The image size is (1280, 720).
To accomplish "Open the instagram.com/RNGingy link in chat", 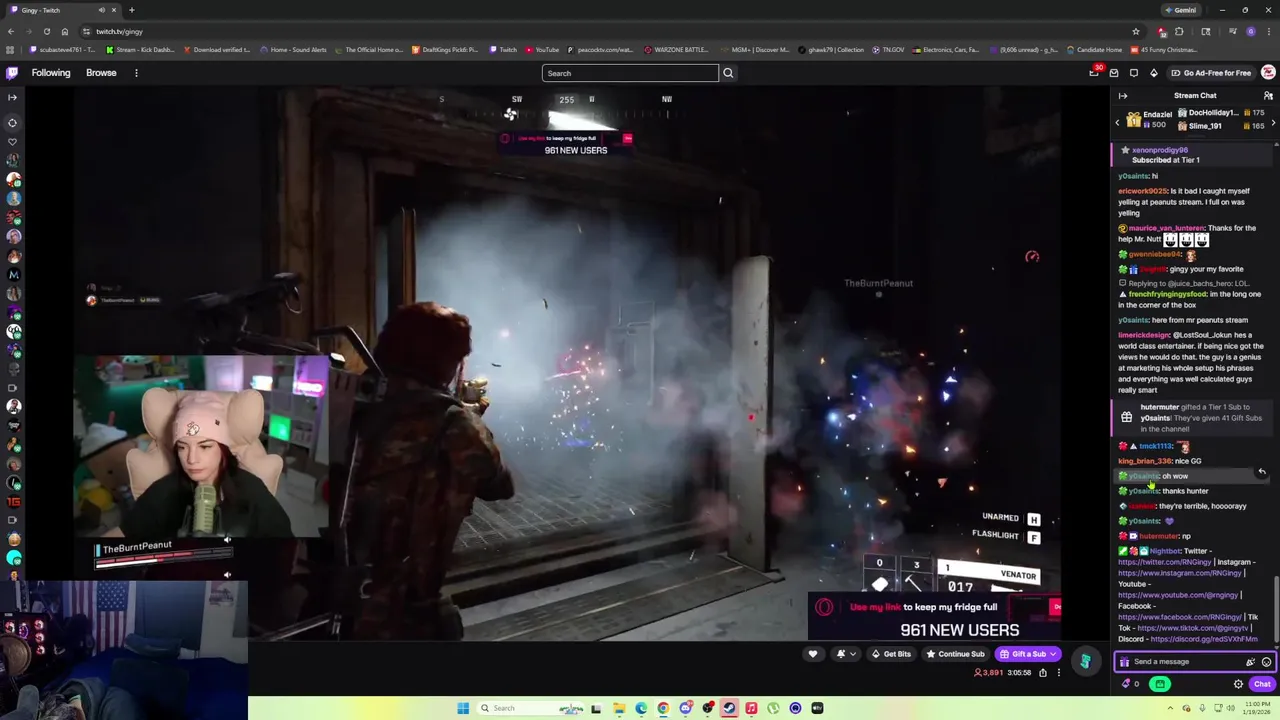I will [x=1180, y=573].
